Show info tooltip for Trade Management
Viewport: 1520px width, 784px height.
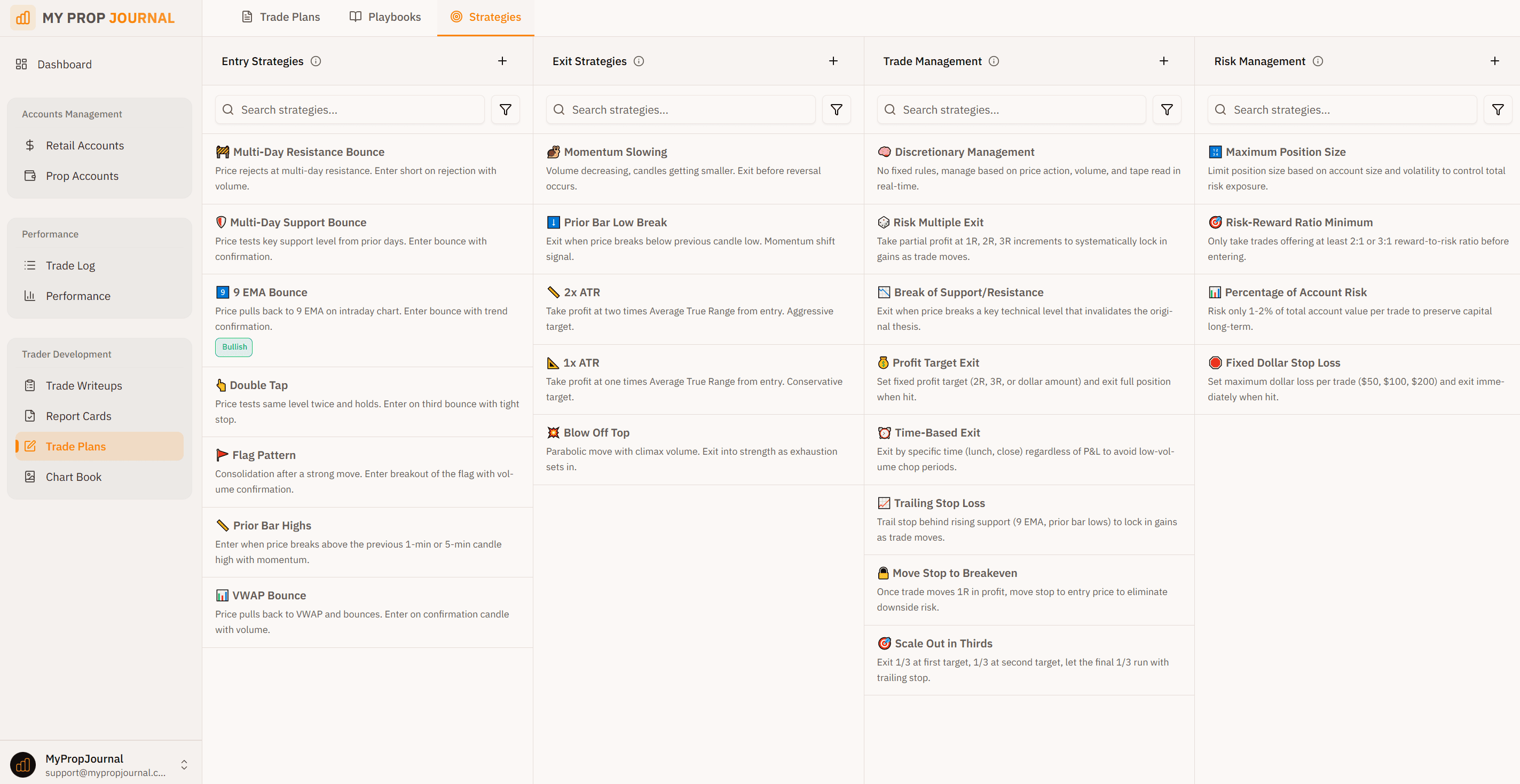coord(994,61)
